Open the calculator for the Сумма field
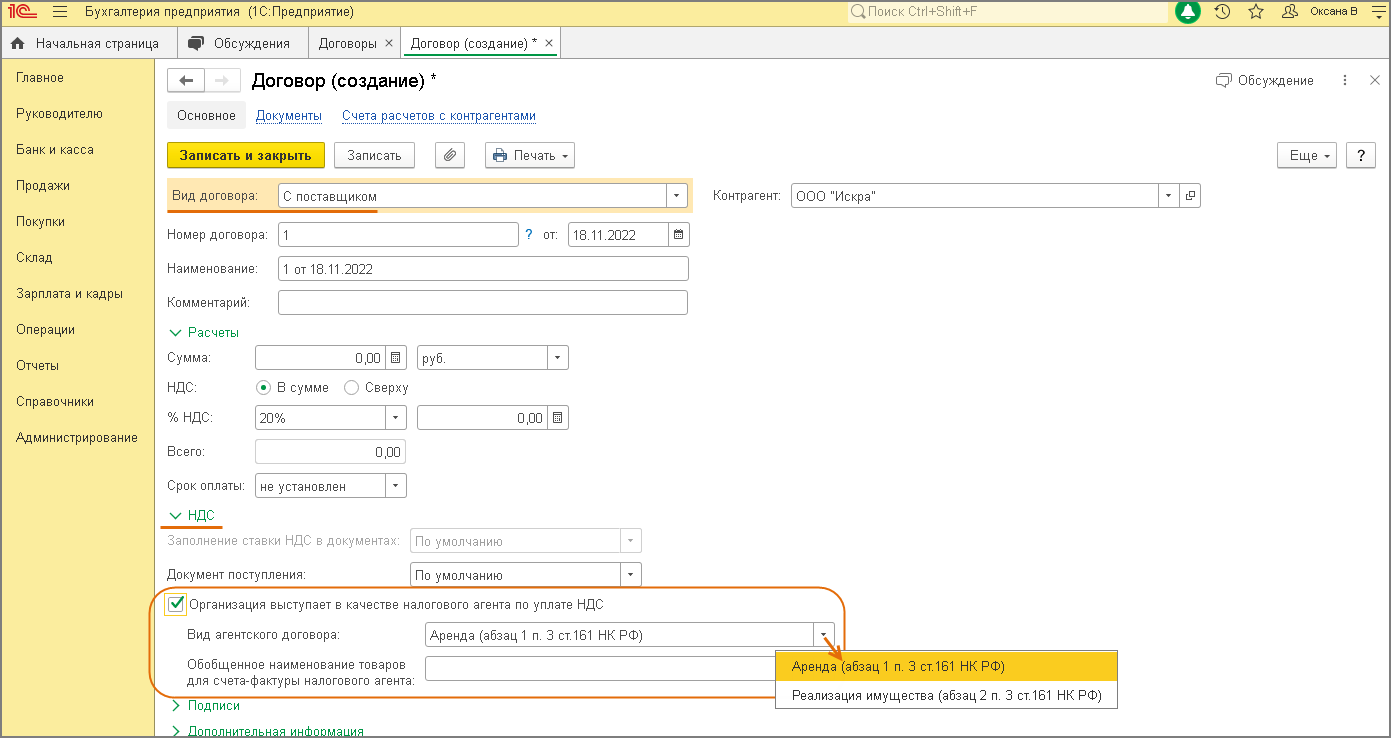 click(395, 358)
